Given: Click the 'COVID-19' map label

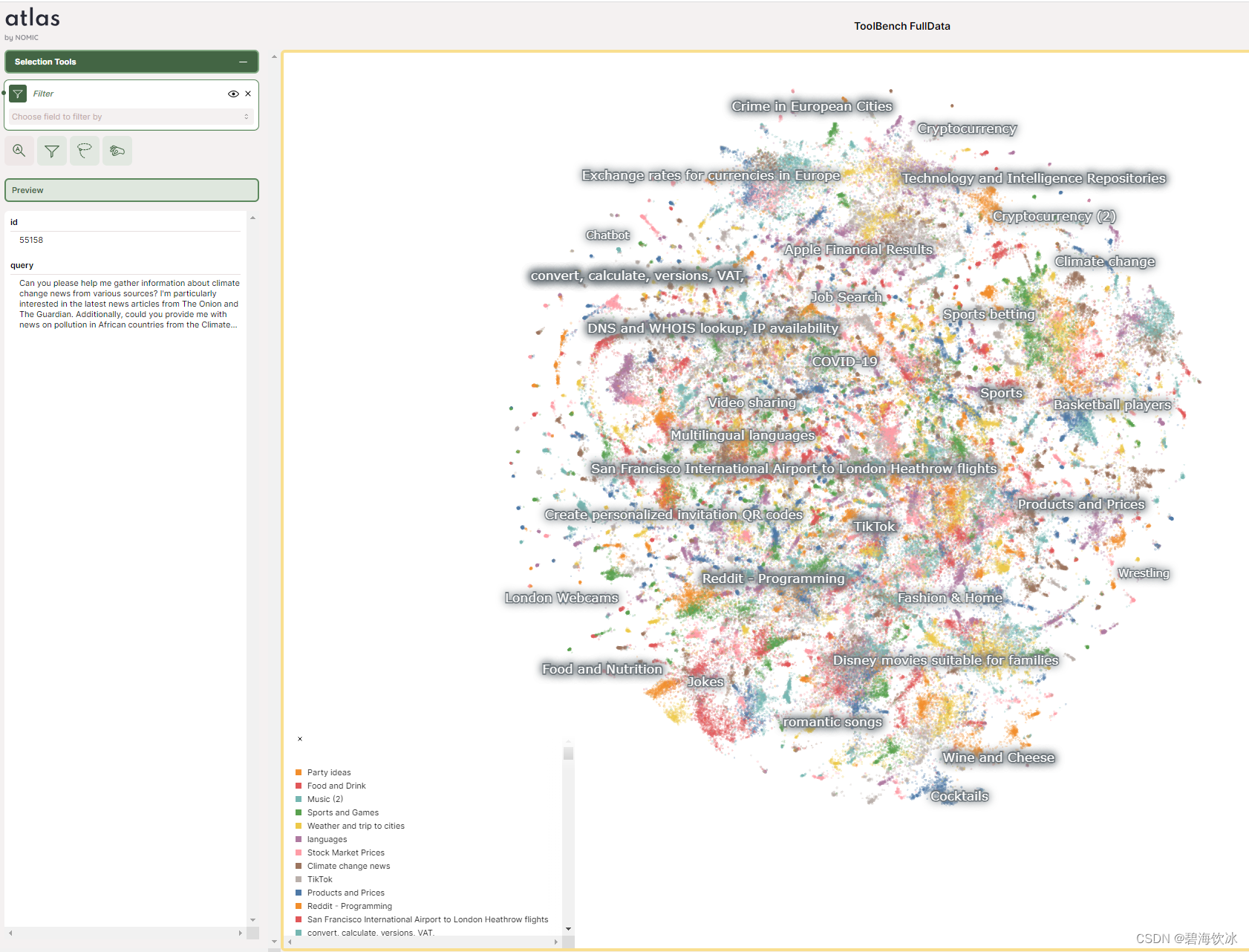Looking at the screenshot, I should [845, 362].
